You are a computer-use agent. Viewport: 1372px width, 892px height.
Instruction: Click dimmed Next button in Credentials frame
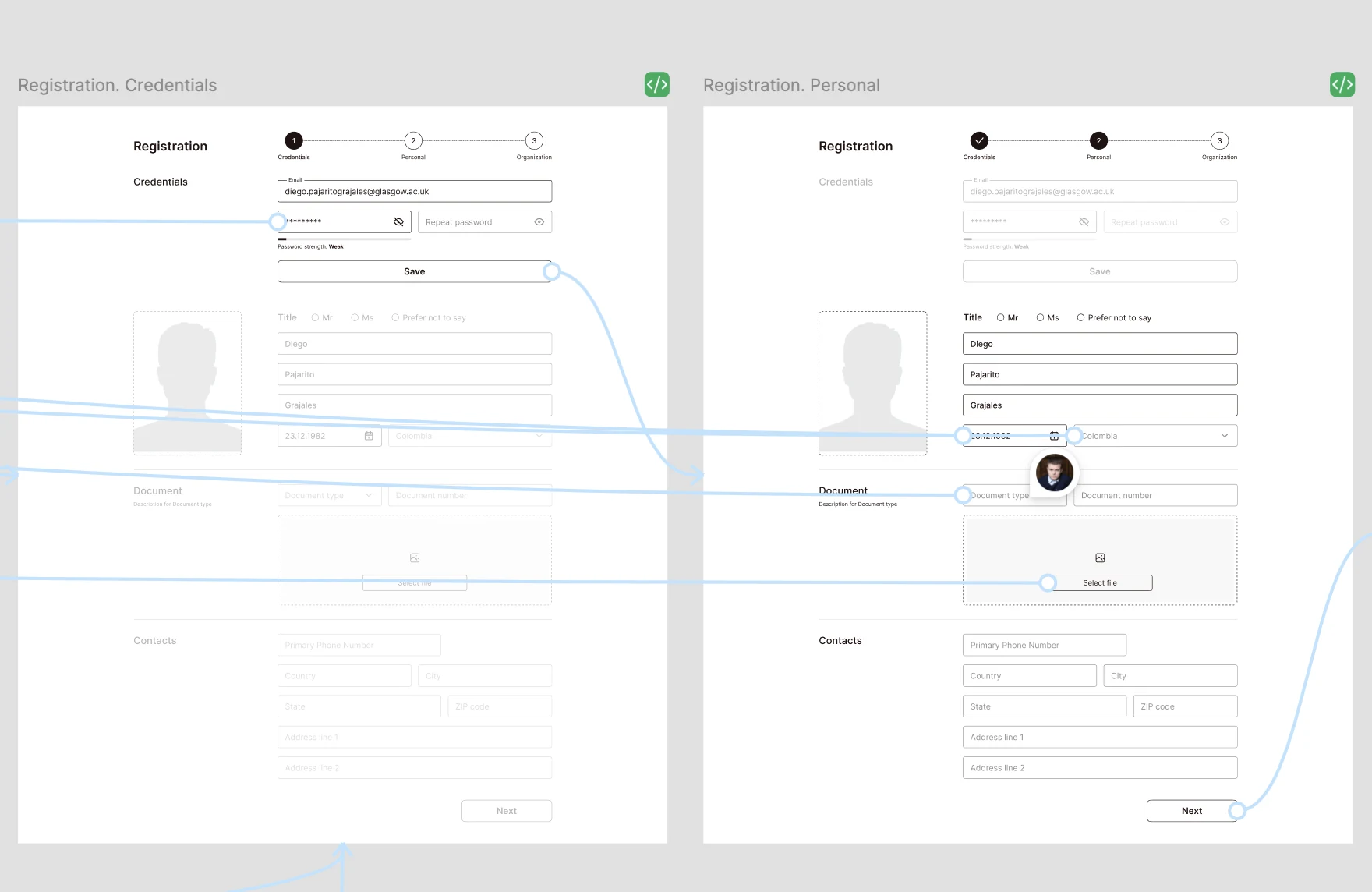click(507, 811)
